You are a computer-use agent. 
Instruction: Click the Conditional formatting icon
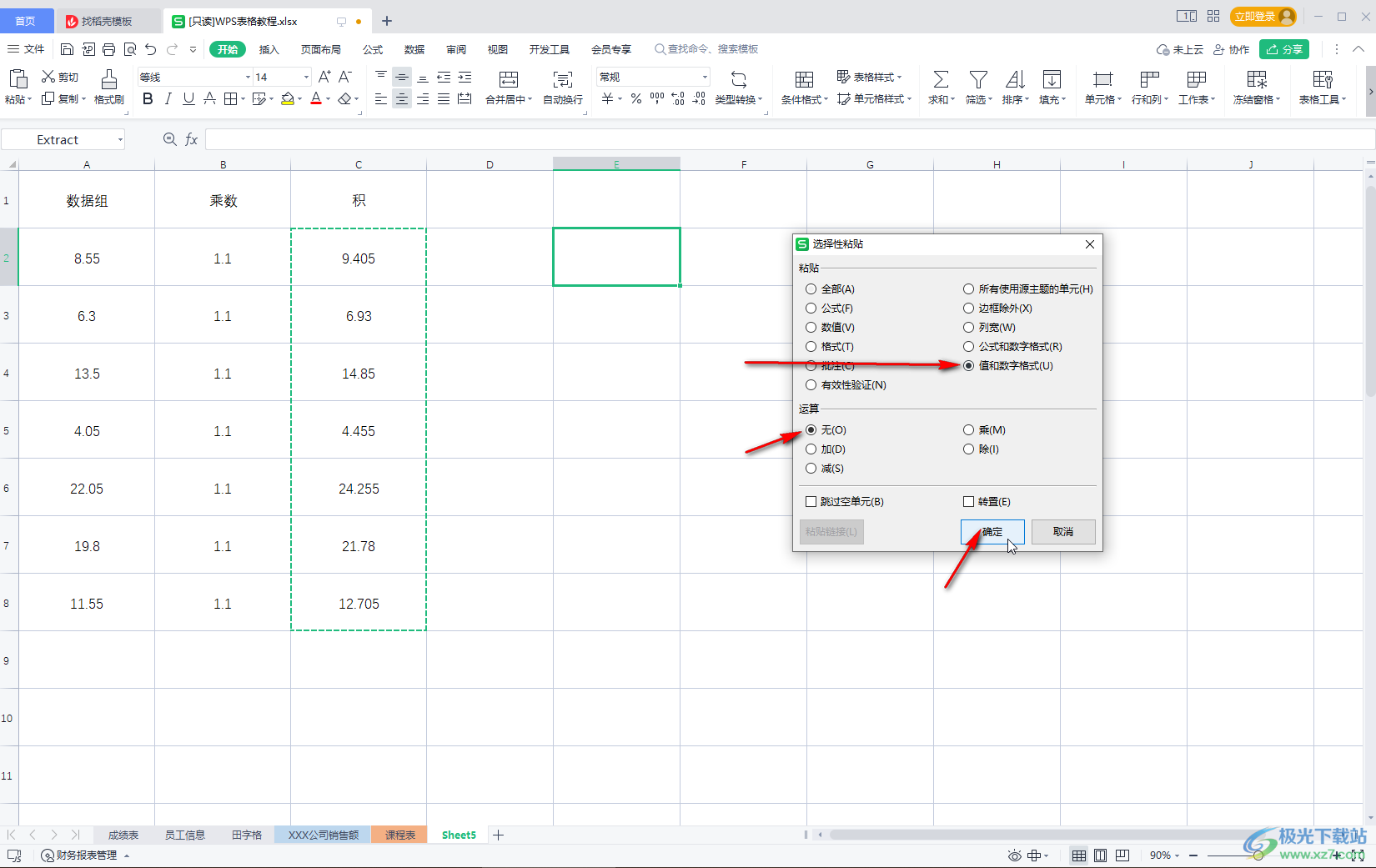804,79
